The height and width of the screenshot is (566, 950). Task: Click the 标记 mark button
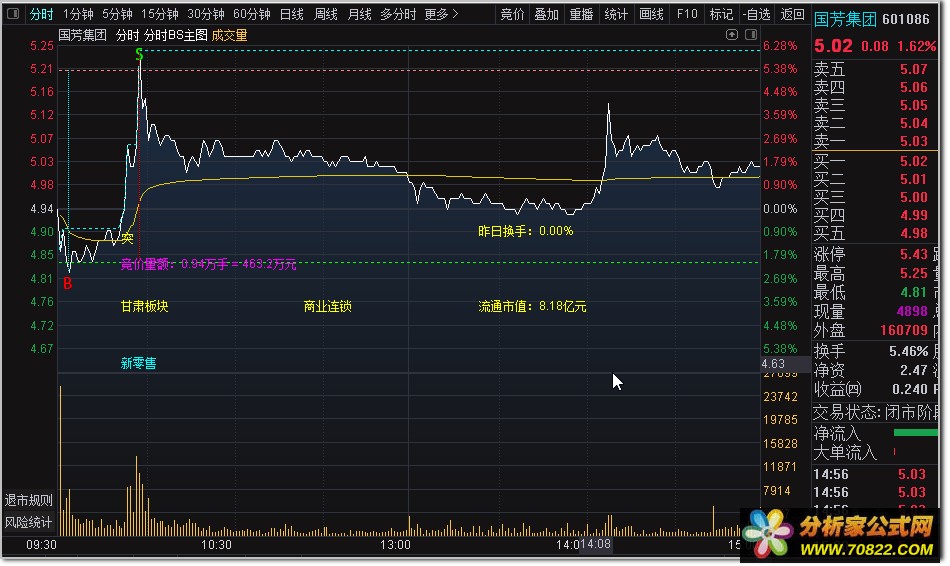click(721, 14)
